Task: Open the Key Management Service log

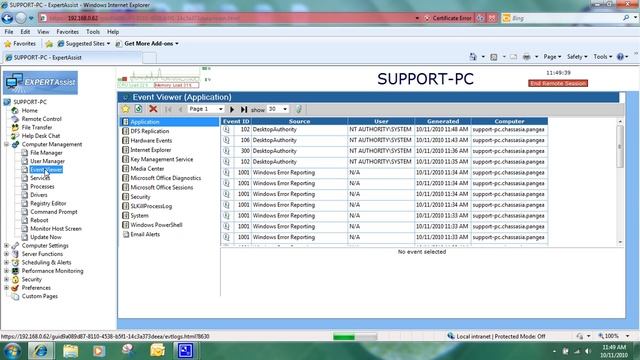Action: pos(162,159)
